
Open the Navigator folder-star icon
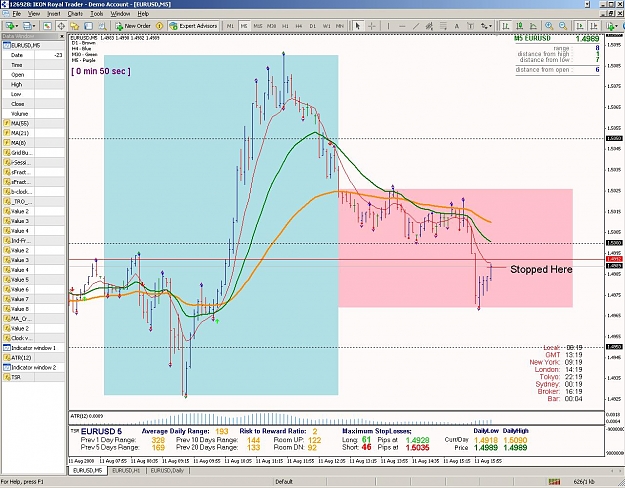(75, 26)
